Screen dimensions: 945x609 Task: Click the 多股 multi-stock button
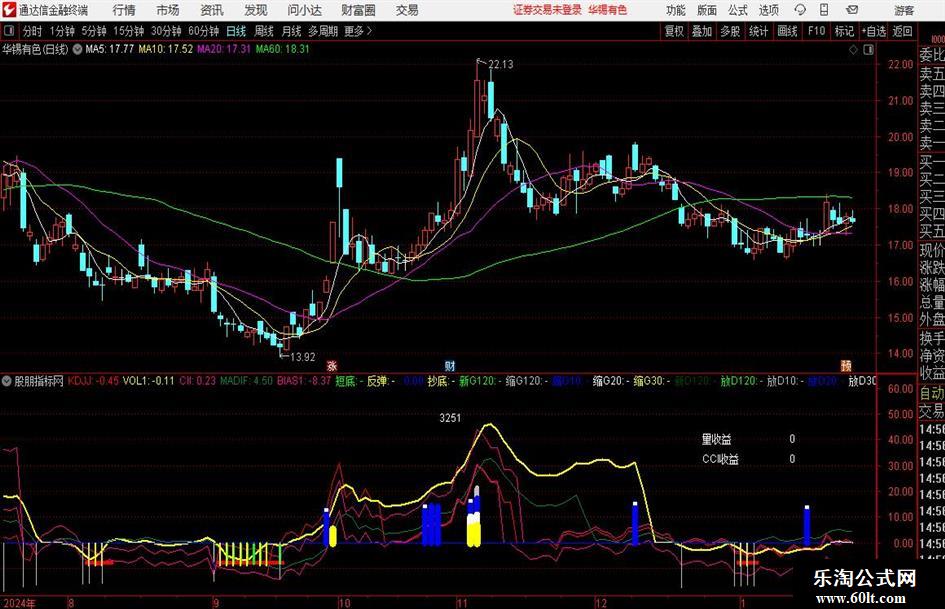click(730, 31)
